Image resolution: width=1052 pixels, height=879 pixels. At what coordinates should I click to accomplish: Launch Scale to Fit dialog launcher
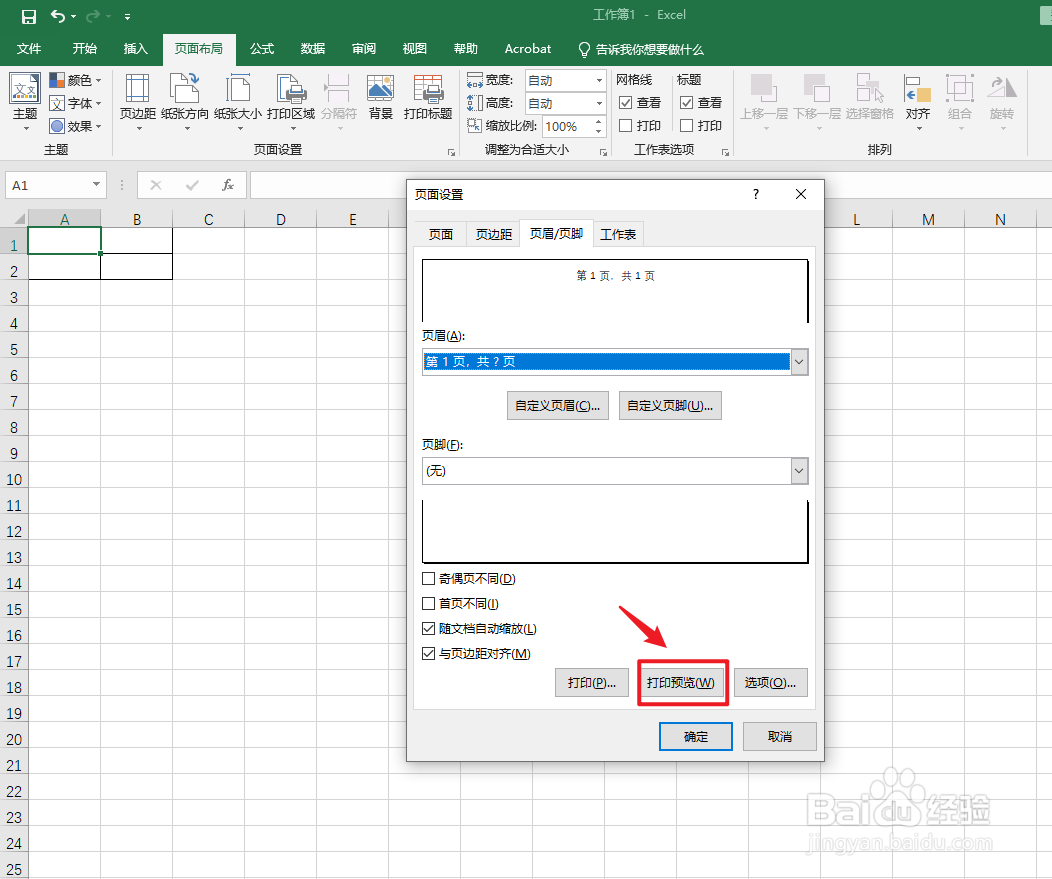[603, 152]
